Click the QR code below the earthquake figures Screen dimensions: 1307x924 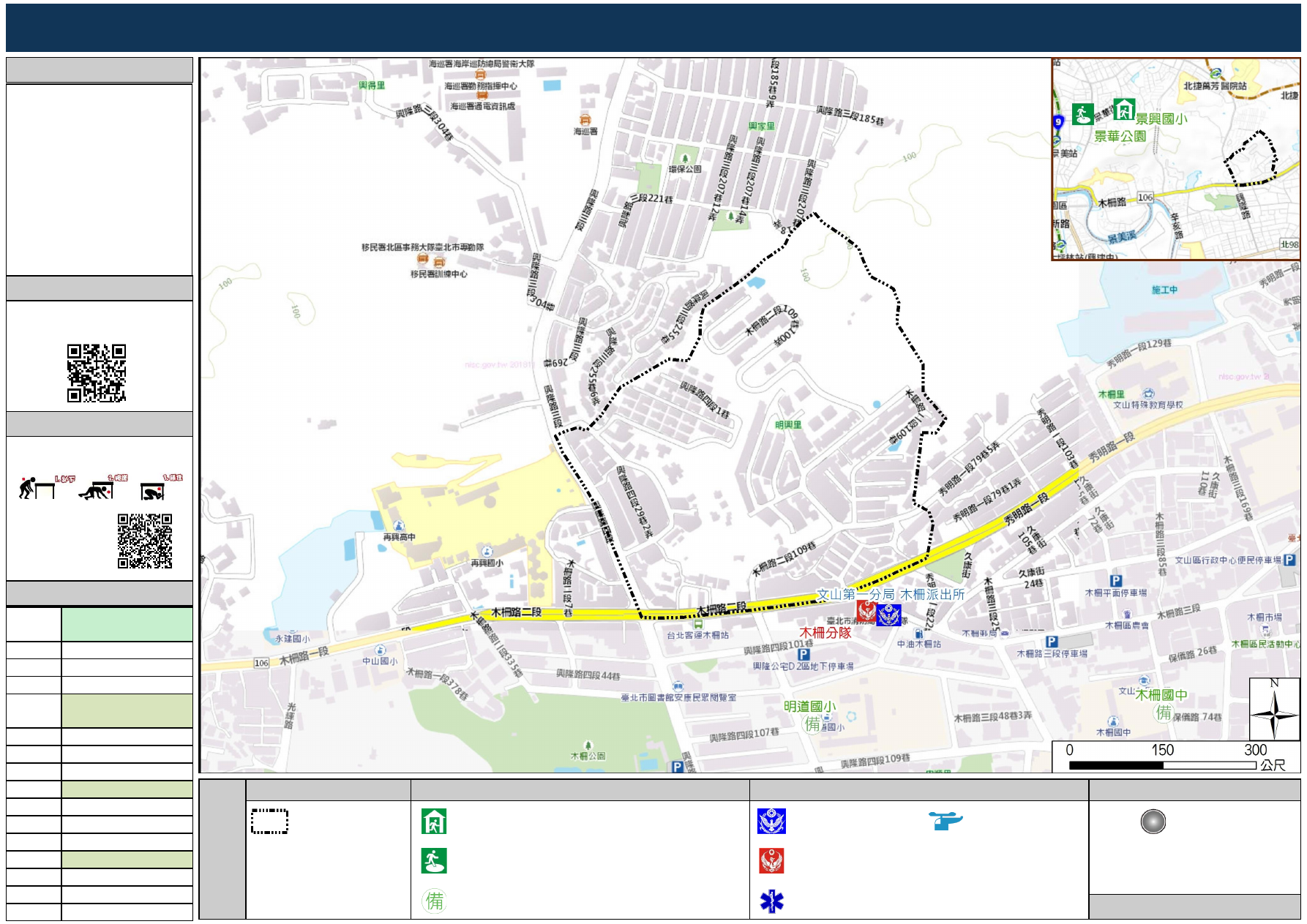[x=145, y=541]
